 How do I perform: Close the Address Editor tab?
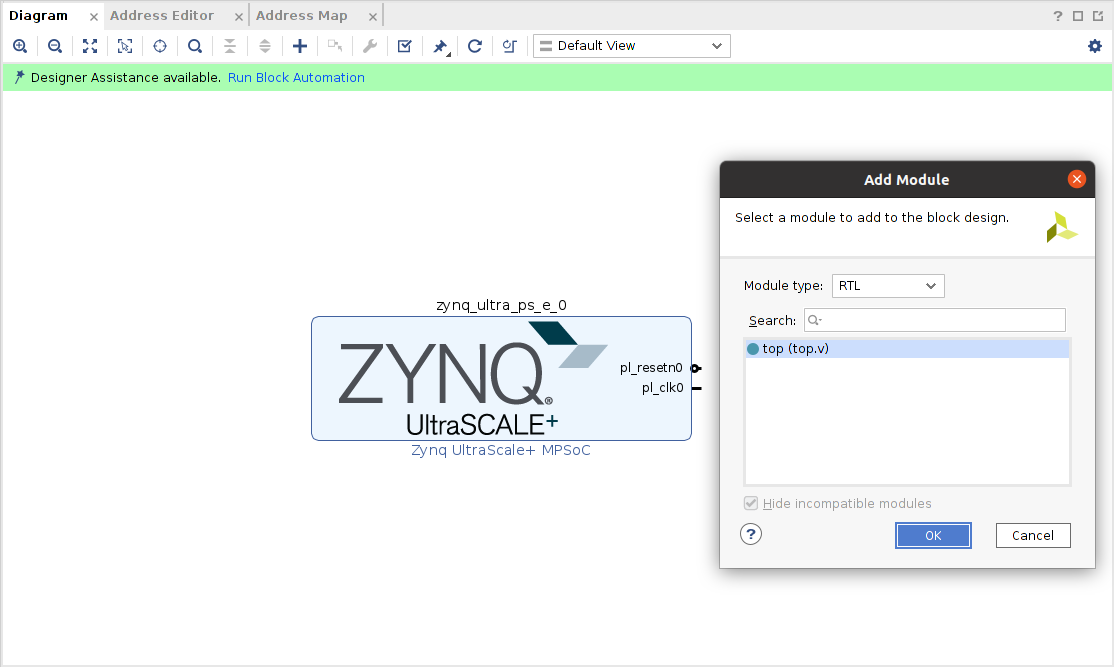click(x=238, y=16)
